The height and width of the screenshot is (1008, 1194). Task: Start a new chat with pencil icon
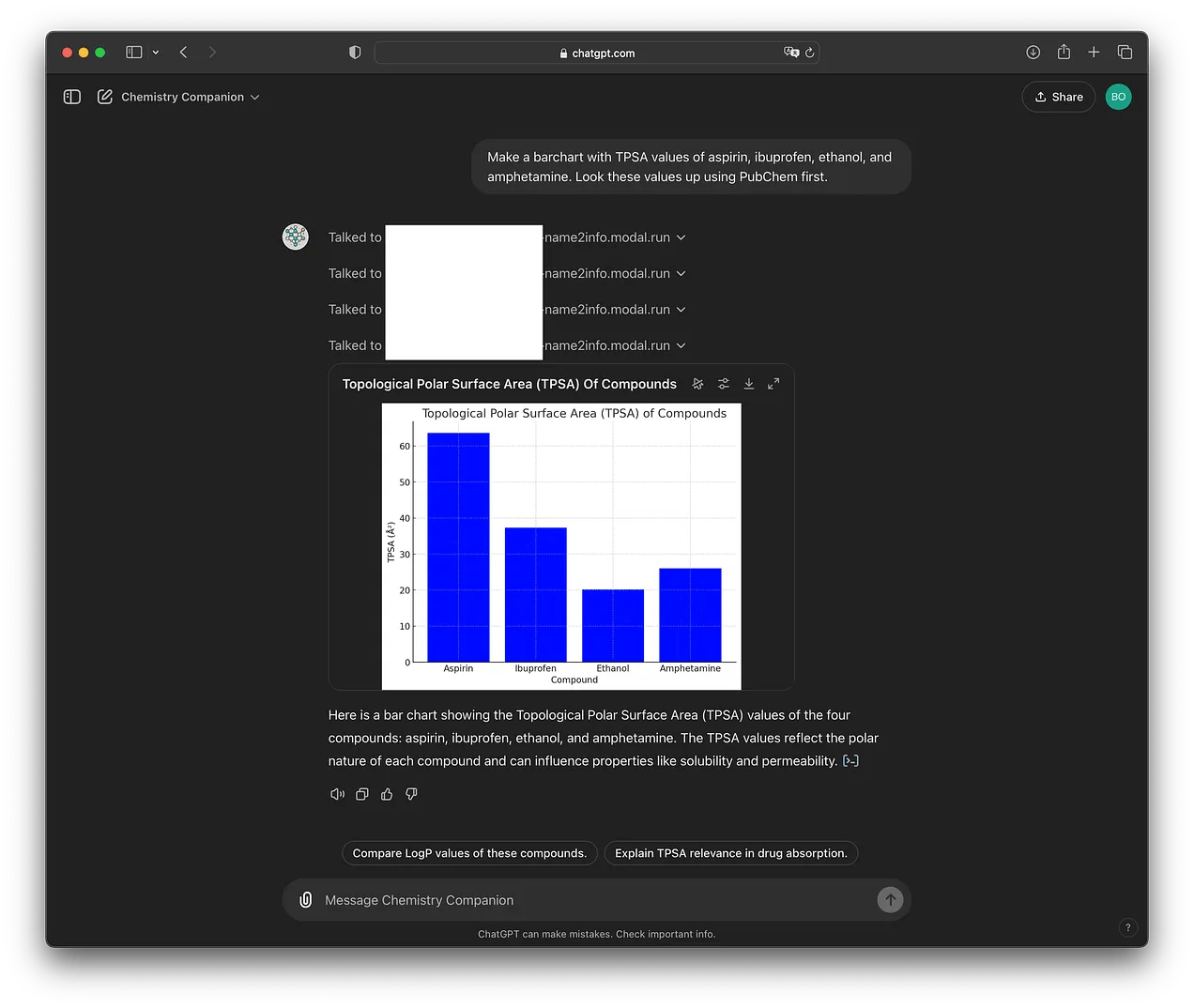105,97
